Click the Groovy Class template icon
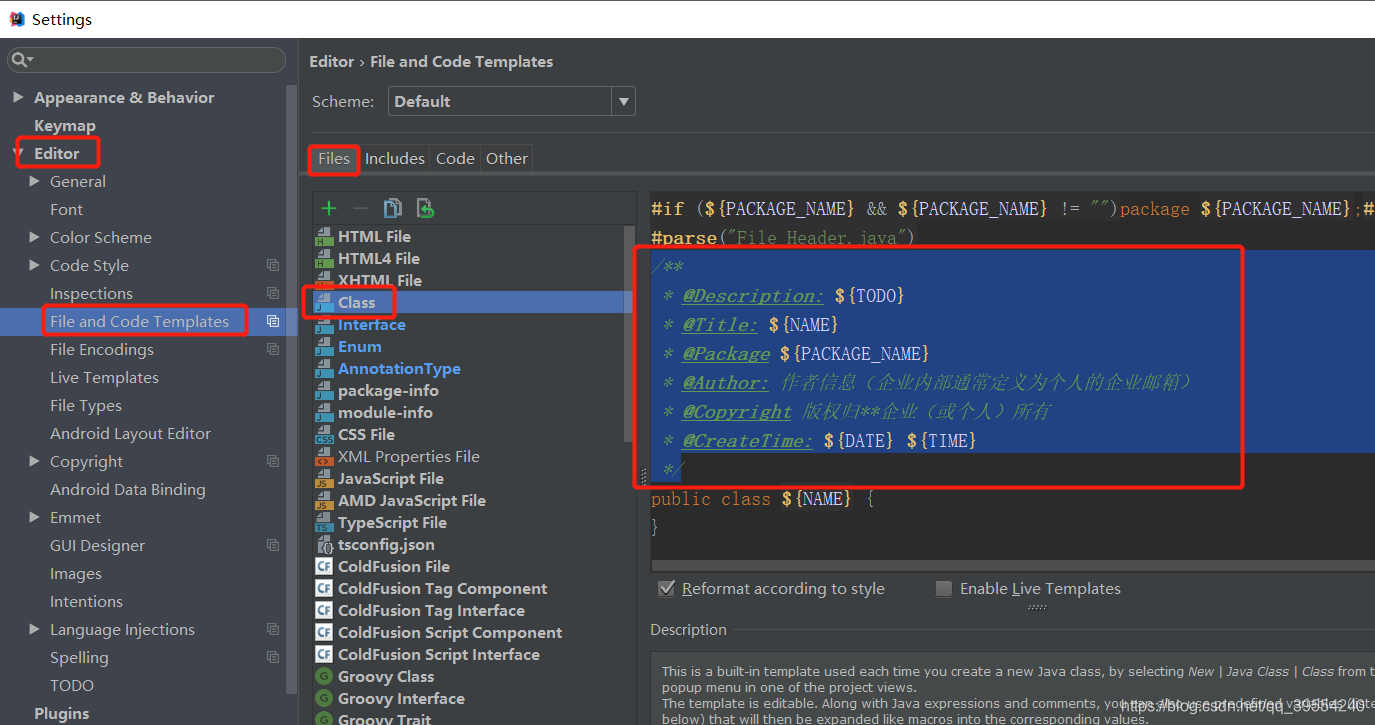The height and width of the screenshot is (725, 1375). pyautogui.click(x=324, y=677)
